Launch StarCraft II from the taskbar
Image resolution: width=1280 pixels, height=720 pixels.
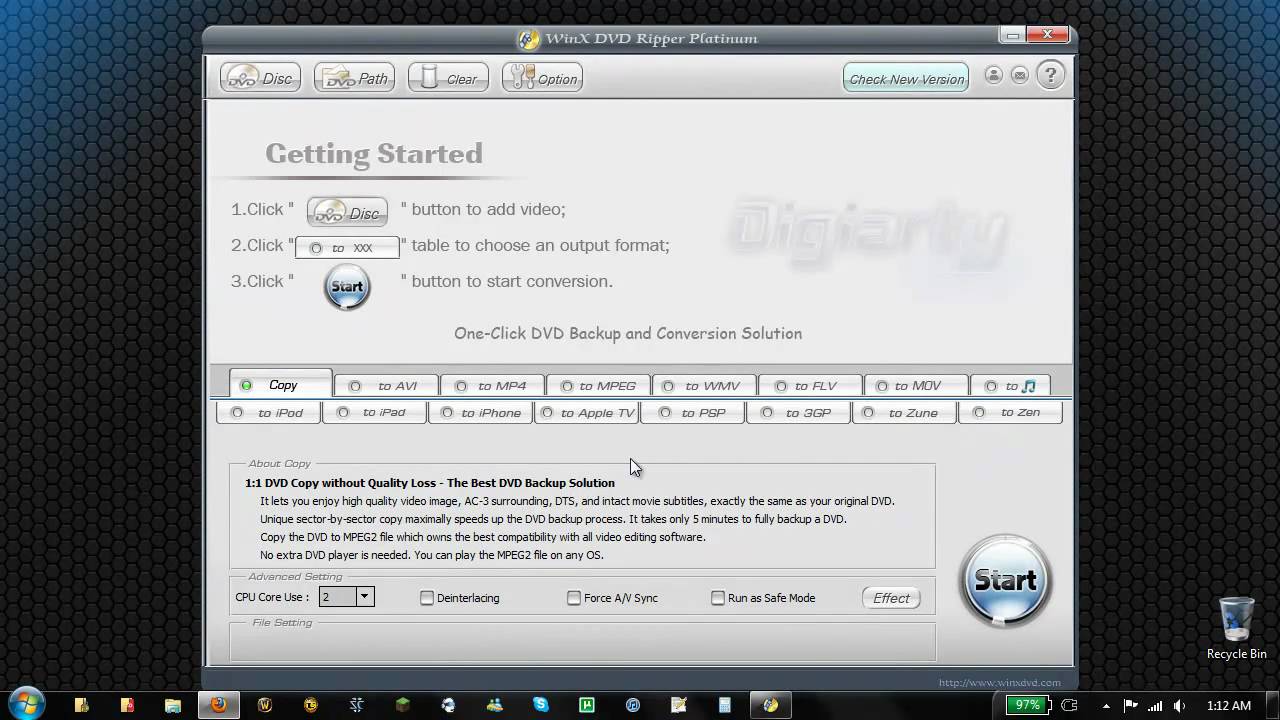point(357,705)
